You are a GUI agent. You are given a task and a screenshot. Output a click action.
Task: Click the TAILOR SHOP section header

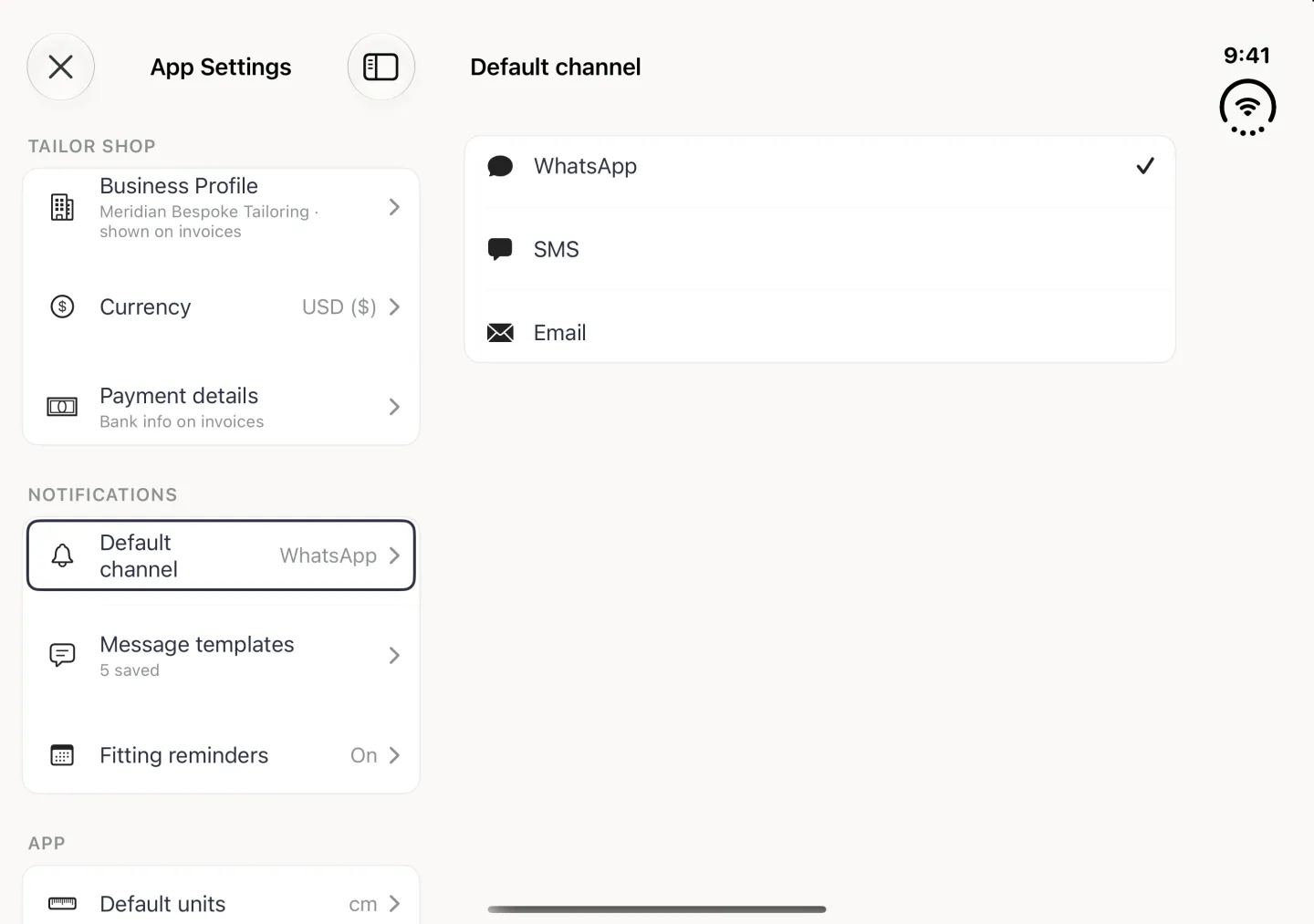coord(92,146)
